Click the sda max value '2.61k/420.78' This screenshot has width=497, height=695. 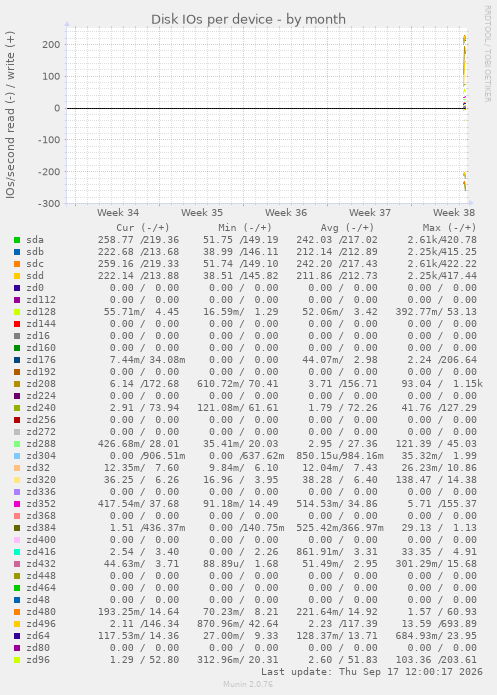click(442, 240)
